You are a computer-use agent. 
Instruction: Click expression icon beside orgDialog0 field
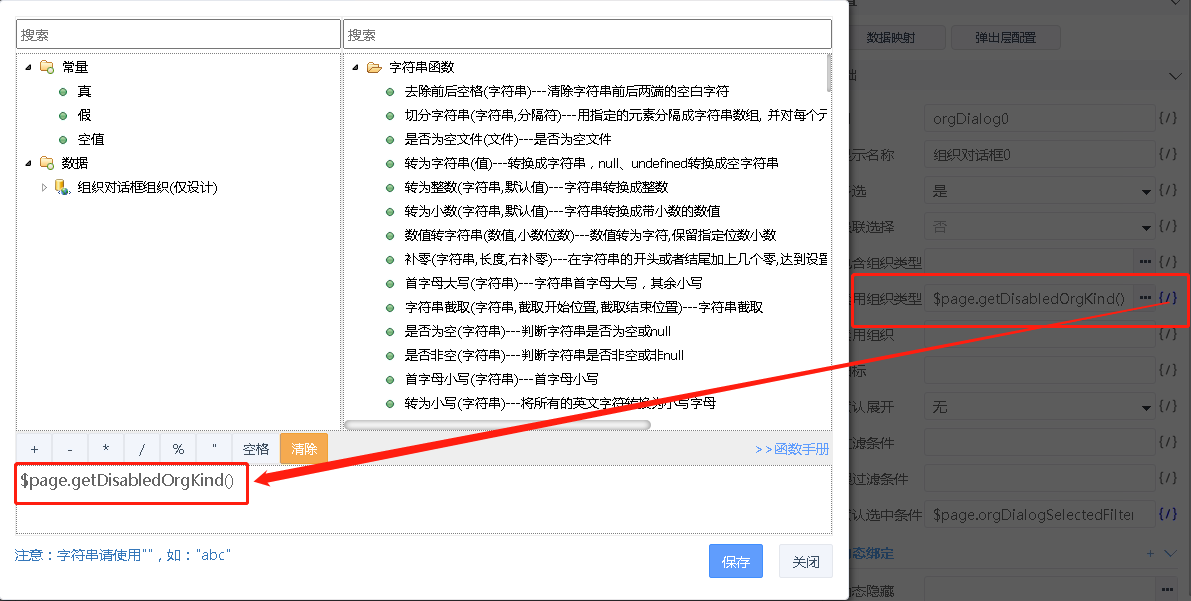(x=1167, y=118)
